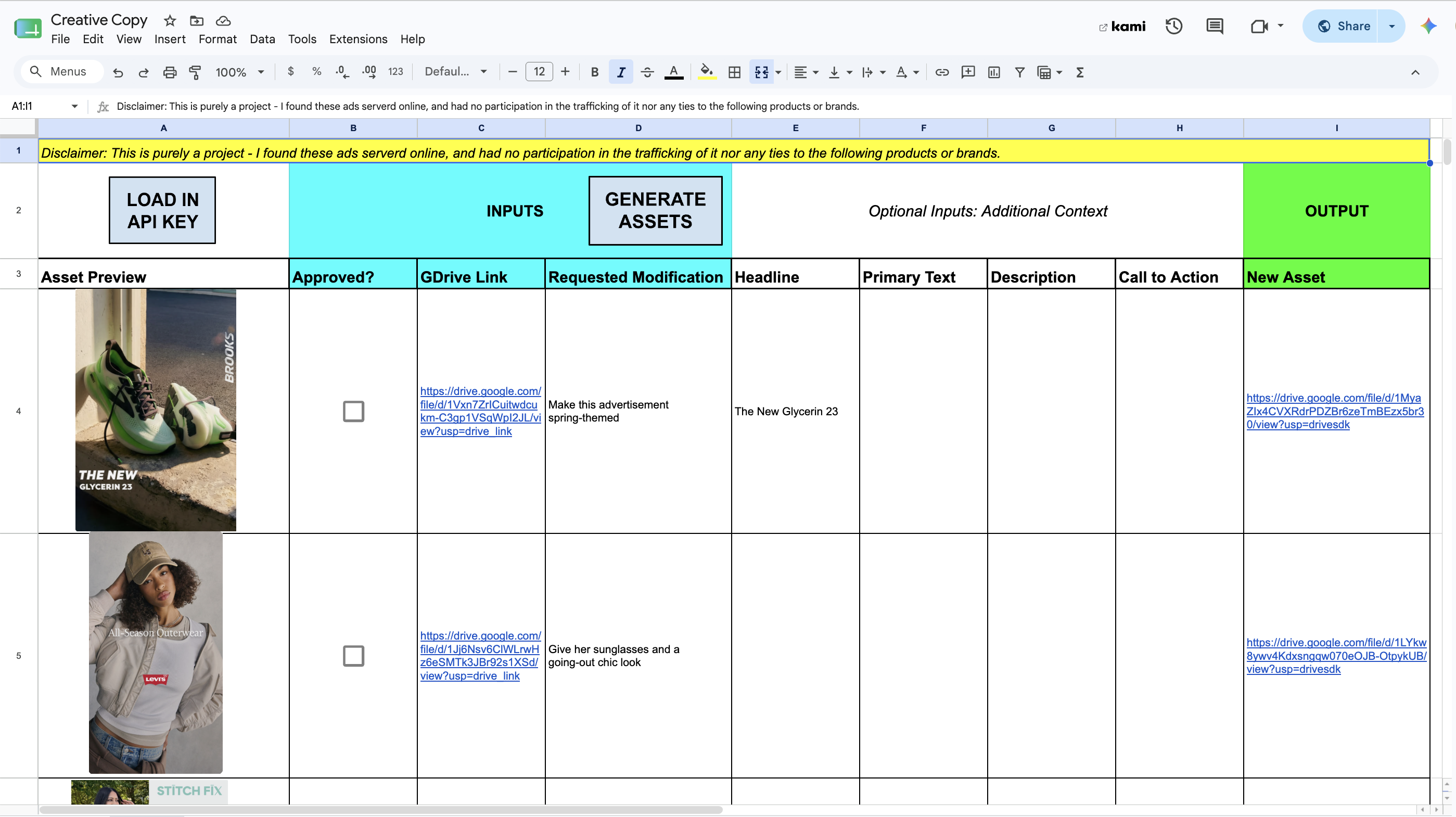Apply strikethrough formatting
1456x817 pixels.
(647, 72)
